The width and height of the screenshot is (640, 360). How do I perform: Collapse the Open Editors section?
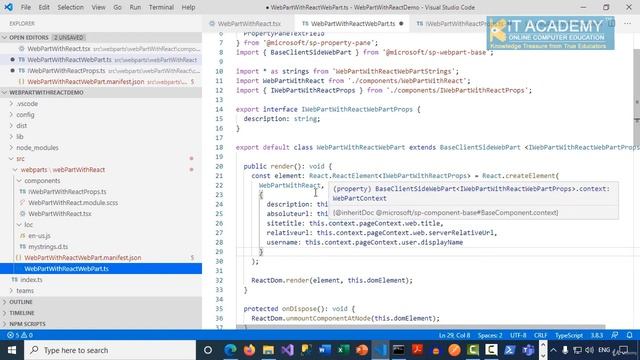(5, 38)
